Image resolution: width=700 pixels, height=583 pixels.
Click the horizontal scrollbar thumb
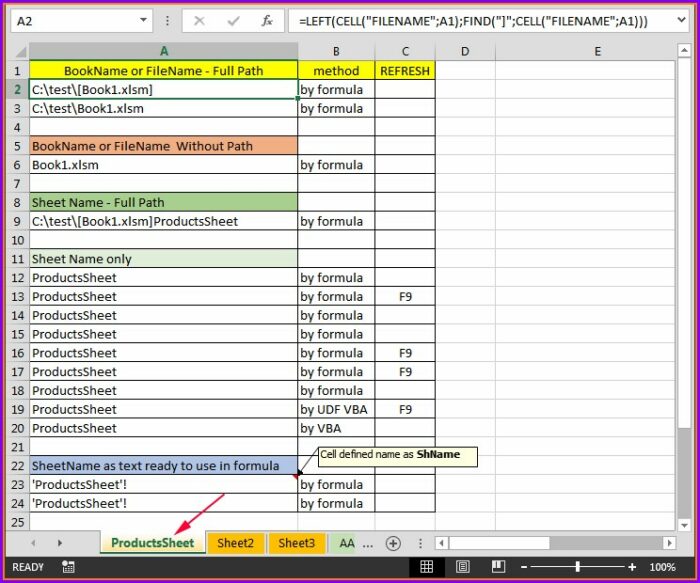[x=500, y=543]
